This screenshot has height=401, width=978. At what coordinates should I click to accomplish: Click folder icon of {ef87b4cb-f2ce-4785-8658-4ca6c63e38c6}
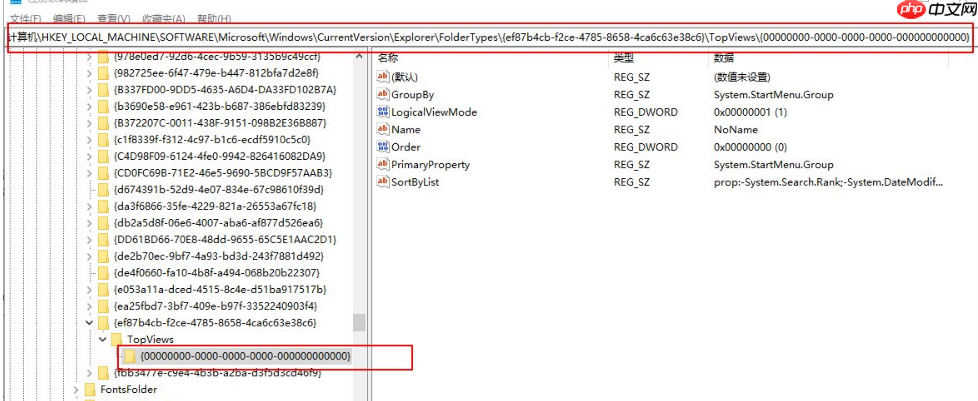click(x=104, y=323)
